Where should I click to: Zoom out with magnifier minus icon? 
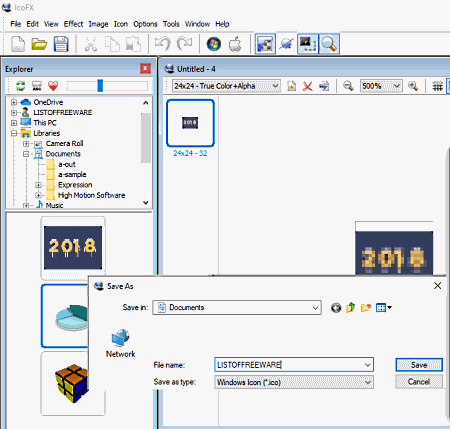pyautogui.click(x=348, y=86)
